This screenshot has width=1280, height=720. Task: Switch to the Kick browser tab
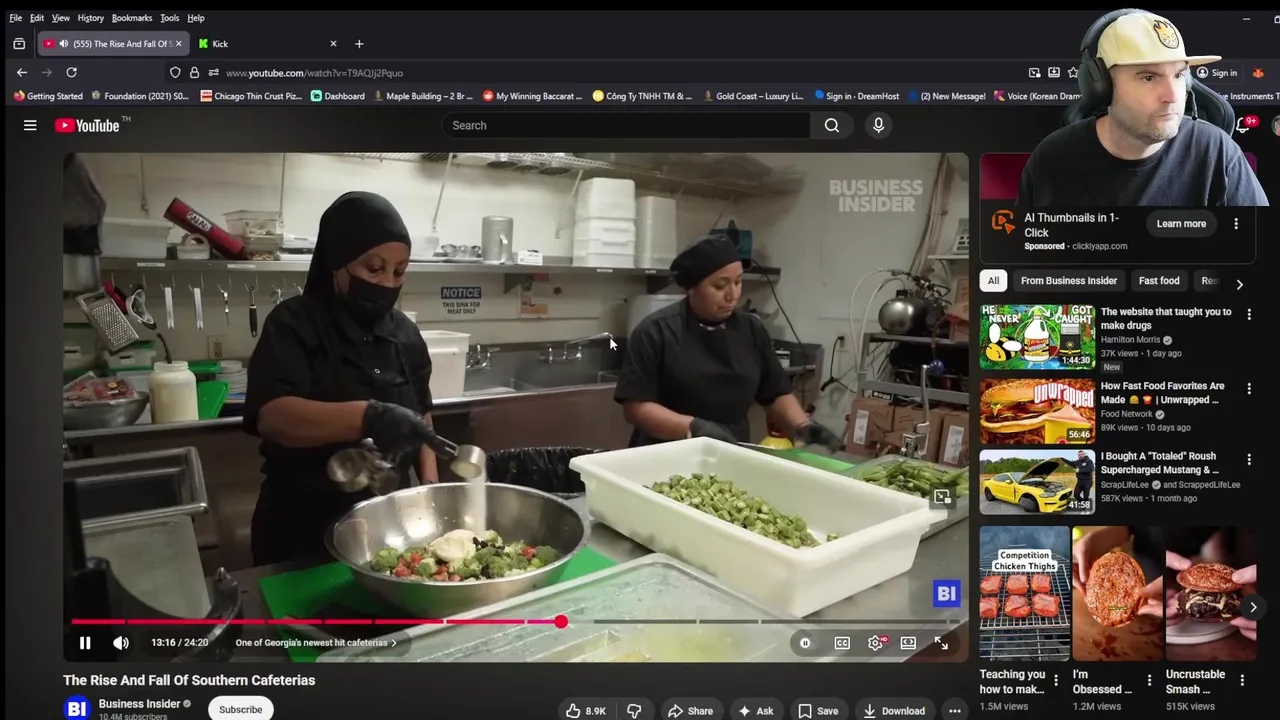[x=265, y=44]
